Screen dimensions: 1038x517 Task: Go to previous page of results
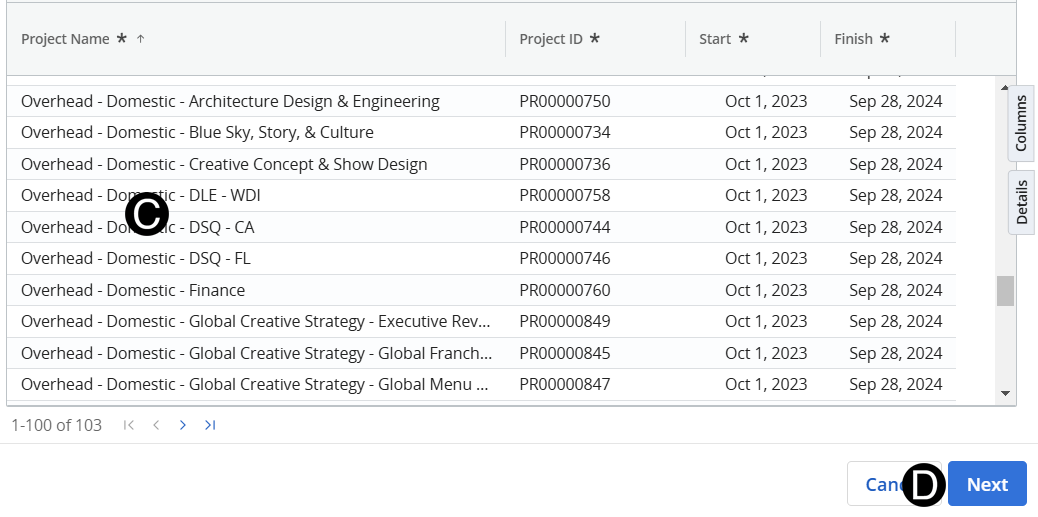(156, 425)
